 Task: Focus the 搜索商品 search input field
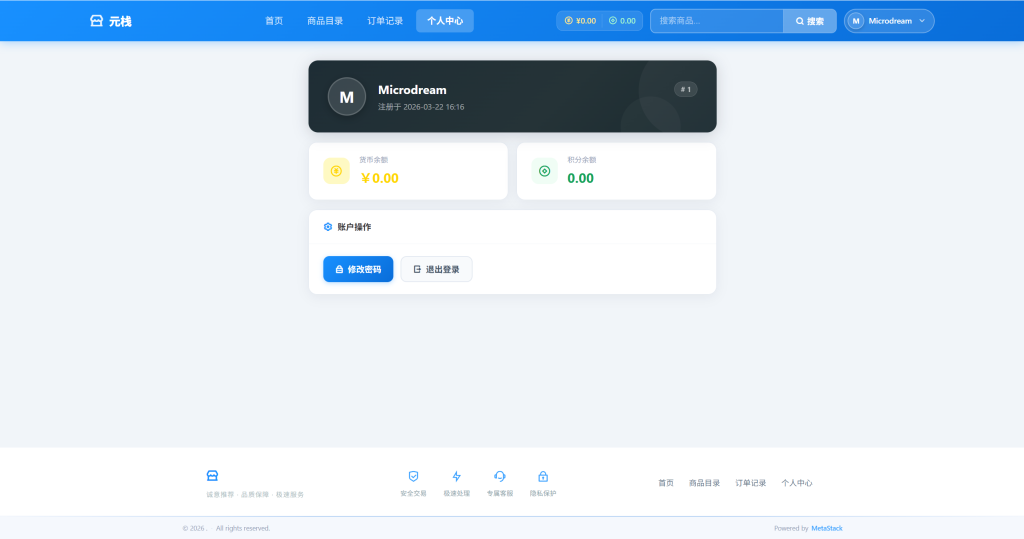point(716,21)
